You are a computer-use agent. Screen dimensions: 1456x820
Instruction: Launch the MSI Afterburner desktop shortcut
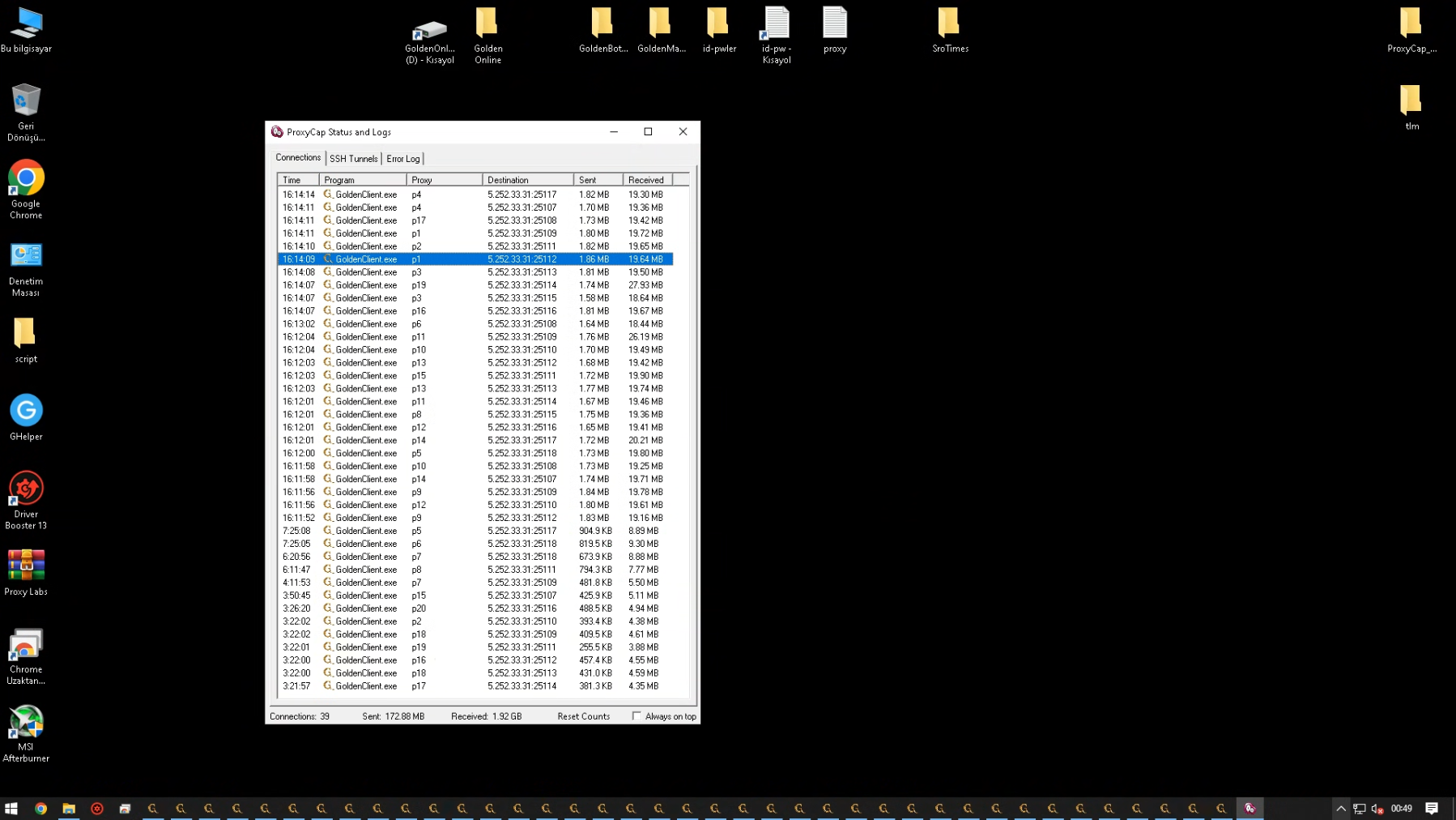(x=26, y=734)
